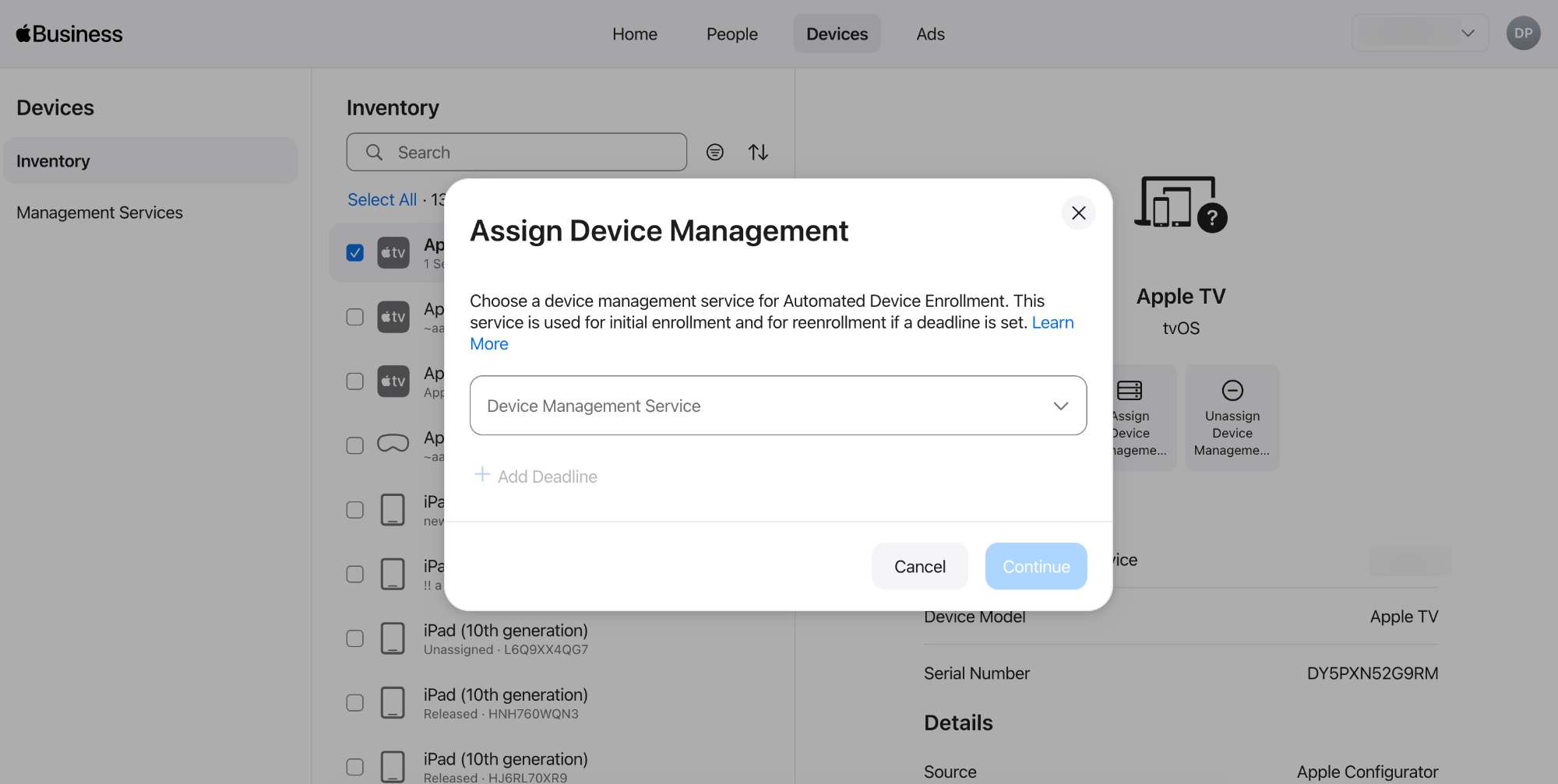This screenshot has width=1558, height=784.
Task: Click the Select All link
Action: (x=382, y=199)
